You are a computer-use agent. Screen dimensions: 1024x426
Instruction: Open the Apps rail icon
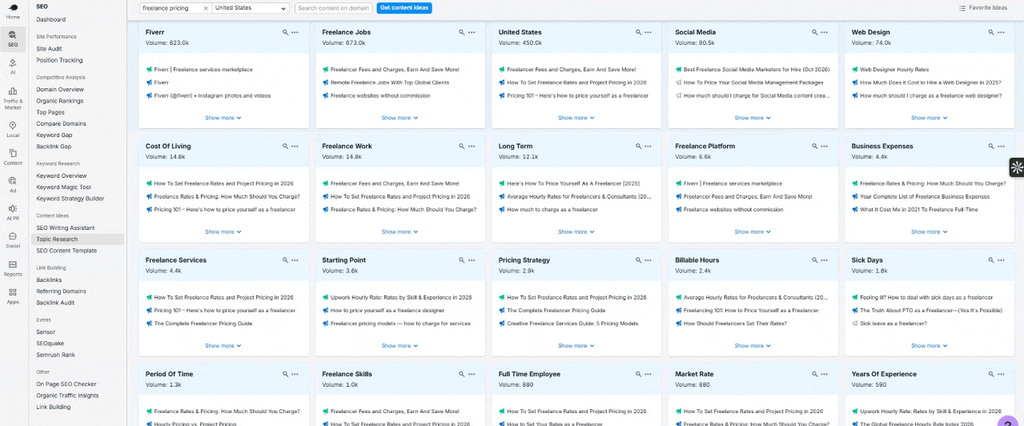tap(12, 296)
